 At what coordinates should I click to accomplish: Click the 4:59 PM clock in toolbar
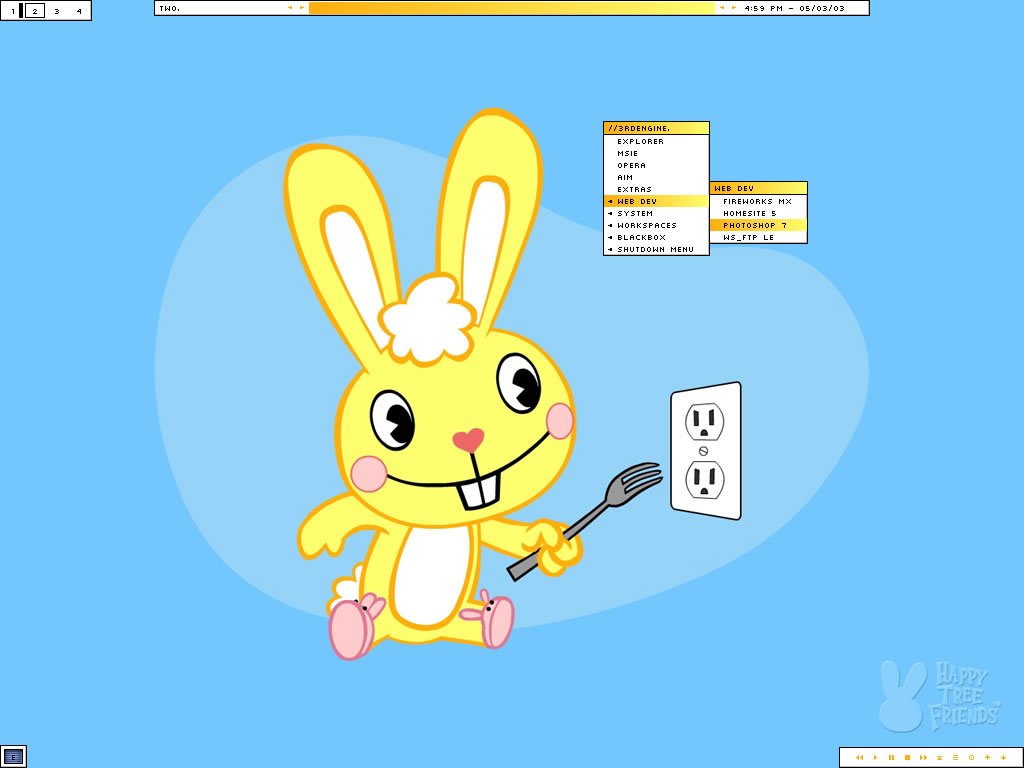[x=794, y=8]
